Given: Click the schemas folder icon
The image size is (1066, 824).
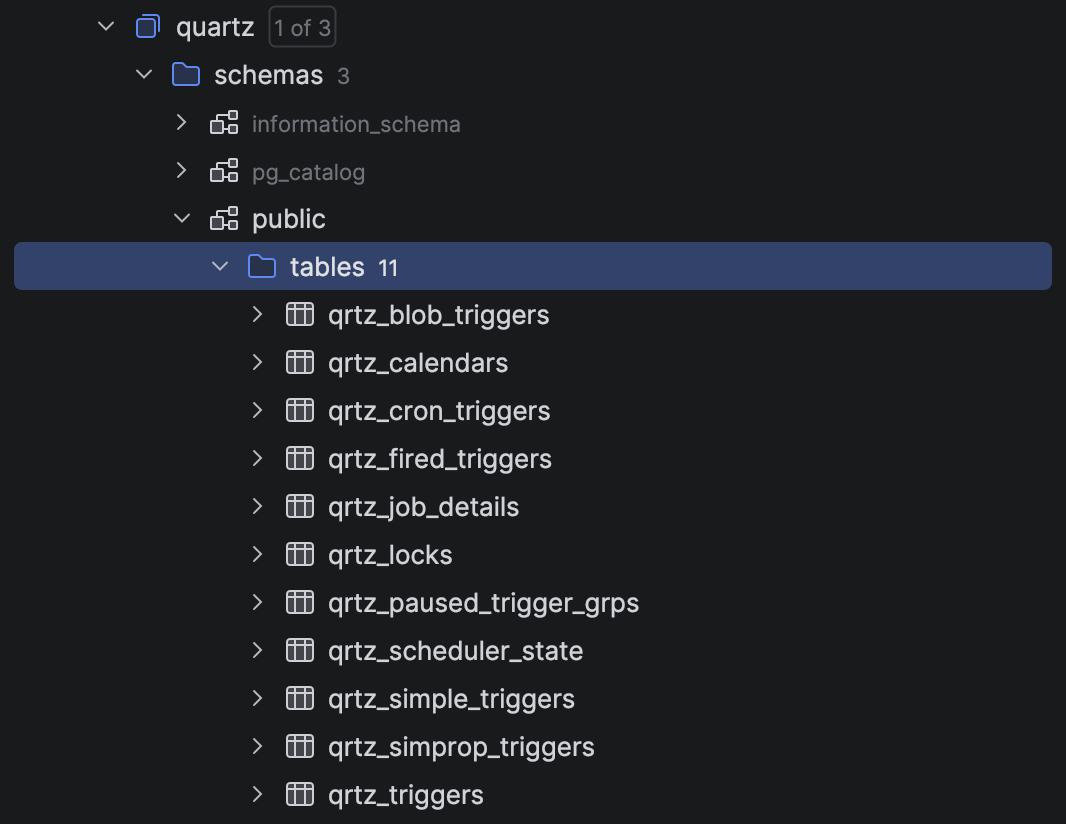Looking at the screenshot, I should tap(186, 75).
